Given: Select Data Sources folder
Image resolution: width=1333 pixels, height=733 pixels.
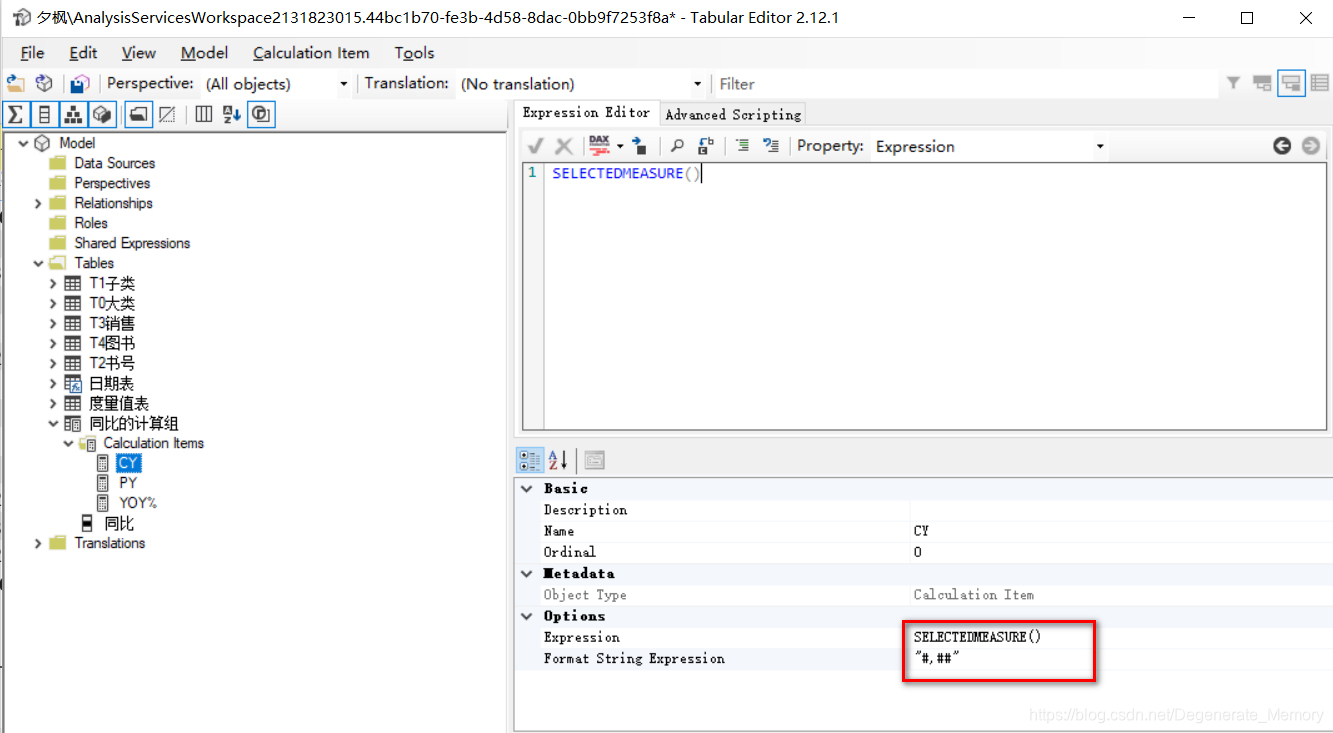Looking at the screenshot, I should (x=114, y=163).
